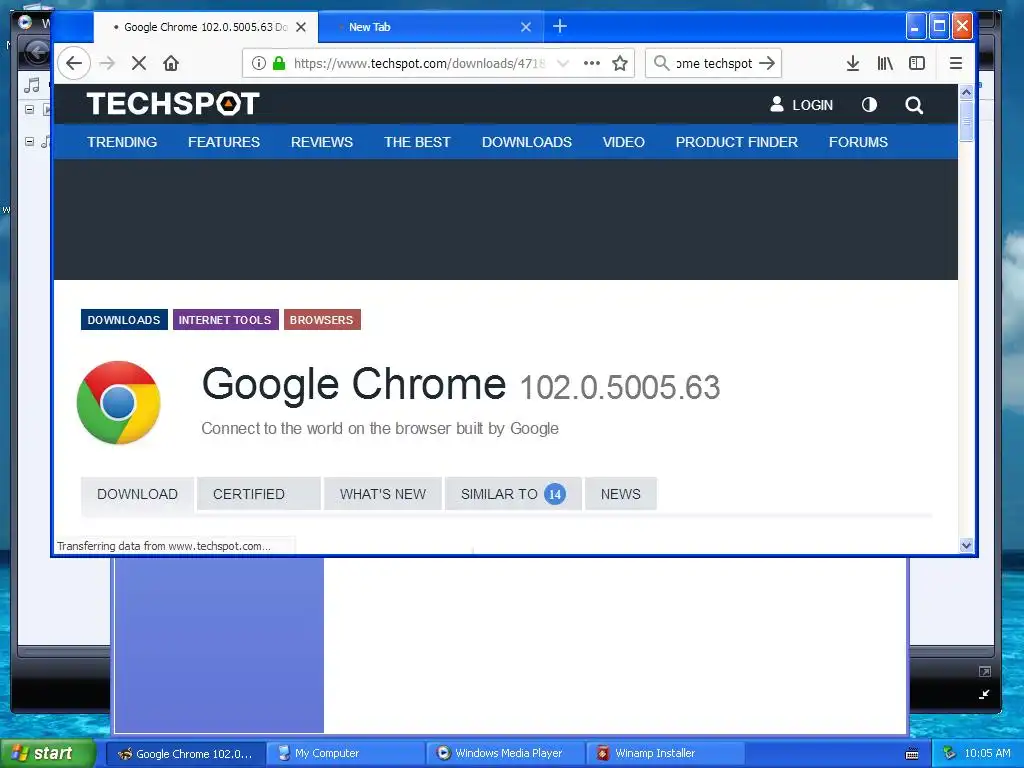Stop the page loading with the X button

pos(138,63)
